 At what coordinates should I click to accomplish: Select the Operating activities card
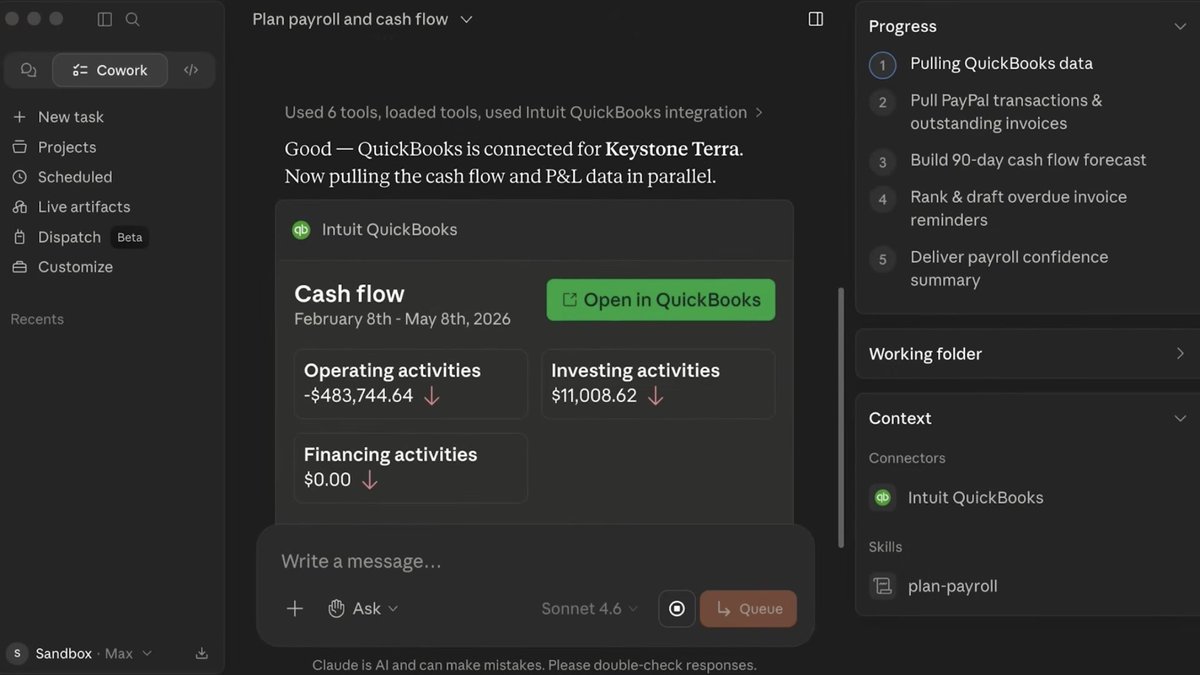(x=411, y=384)
